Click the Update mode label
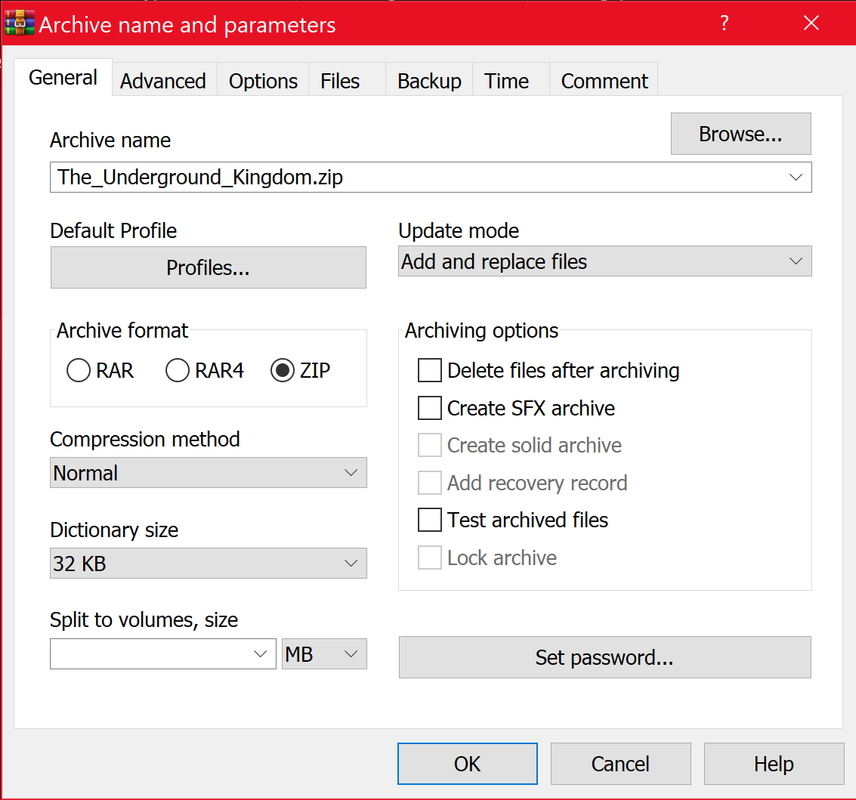The height and width of the screenshot is (800, 856). (459, 231)
